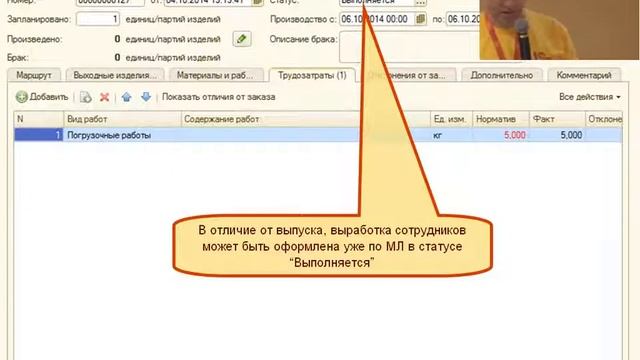
Task: Click the Вид работ column header
Action: [122, 119]
